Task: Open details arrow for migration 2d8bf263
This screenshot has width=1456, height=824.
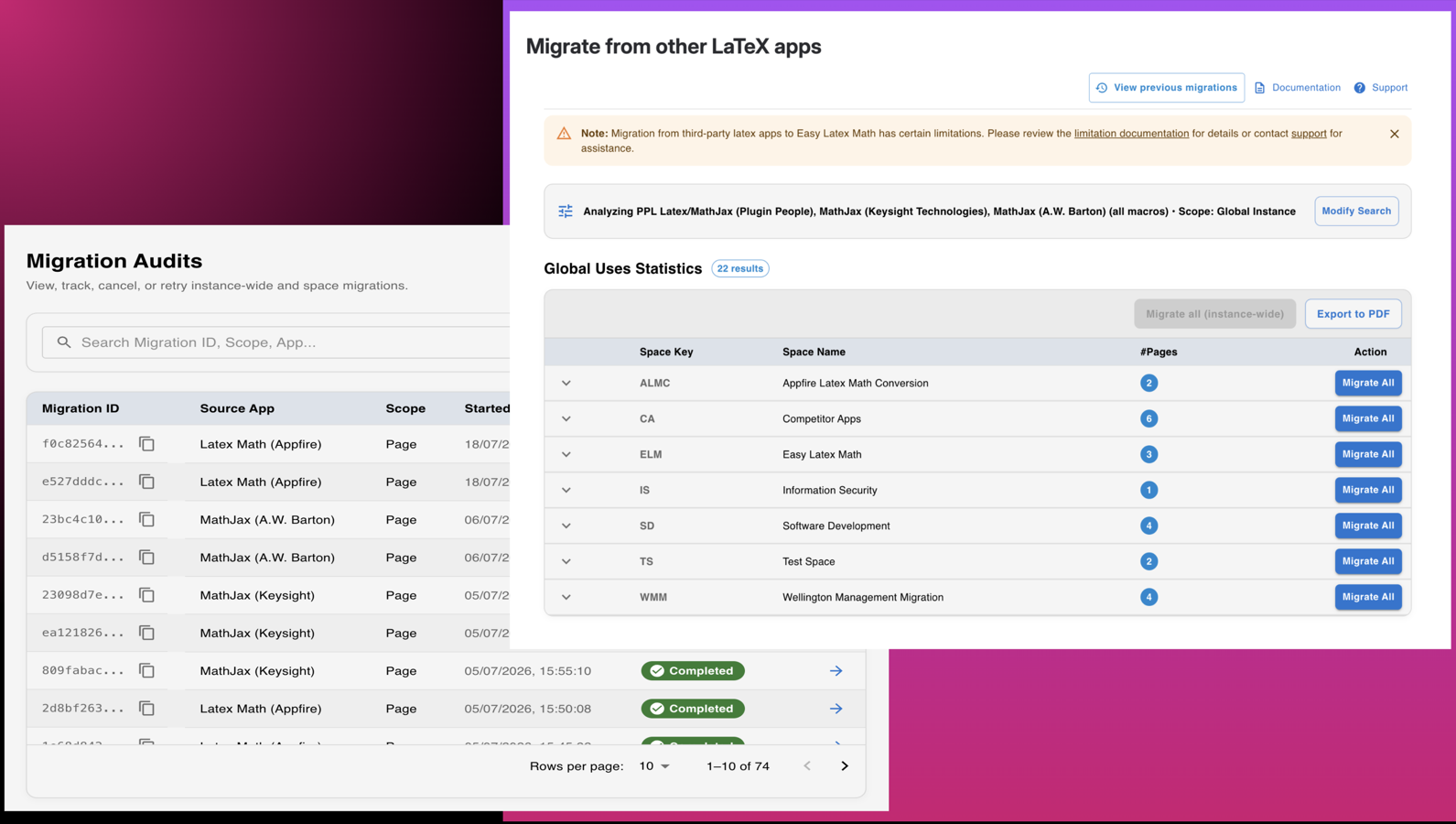Action: click(x=836, y=709)
